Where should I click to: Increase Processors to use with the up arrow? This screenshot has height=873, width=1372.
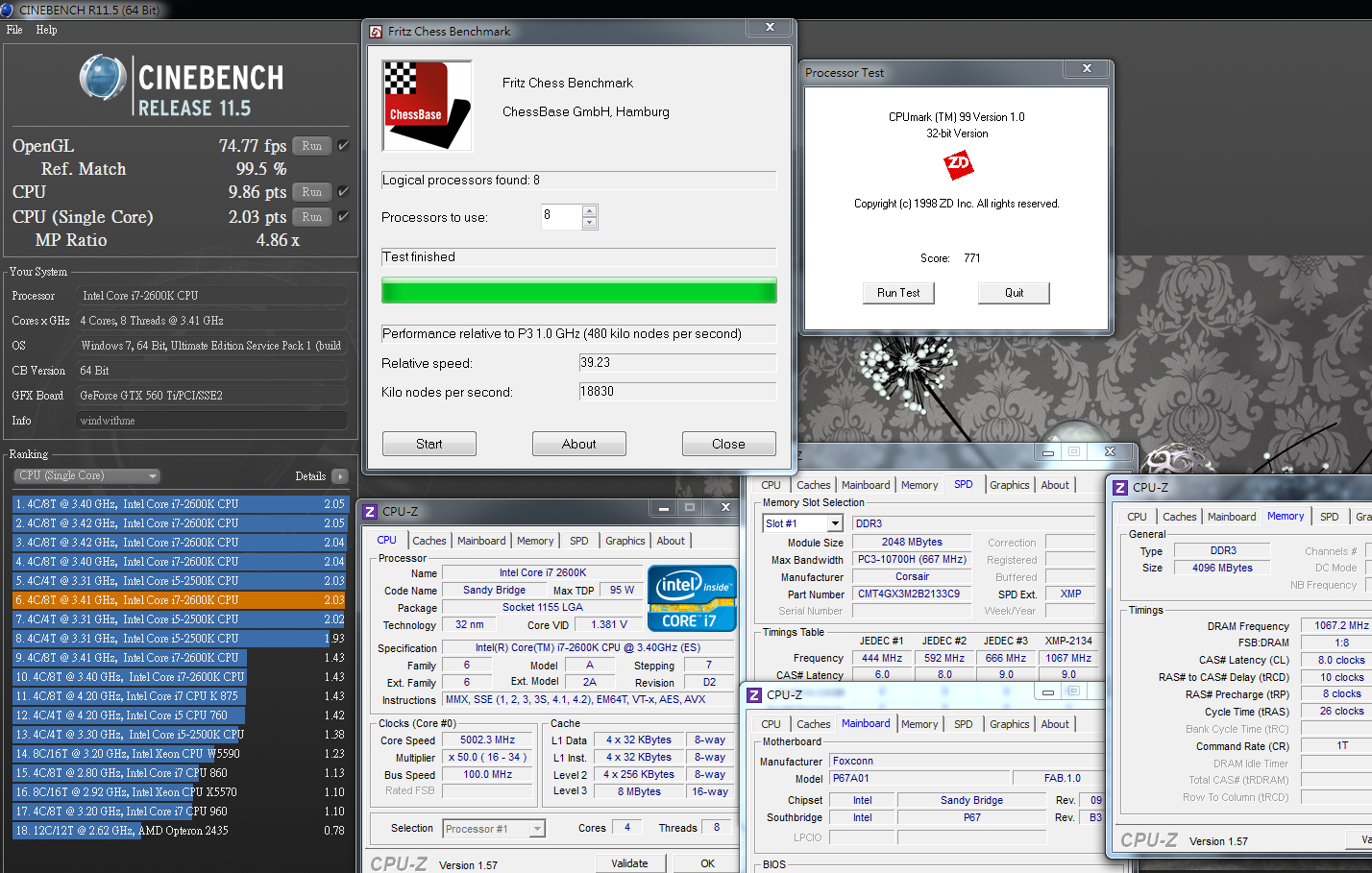(590, 211)
